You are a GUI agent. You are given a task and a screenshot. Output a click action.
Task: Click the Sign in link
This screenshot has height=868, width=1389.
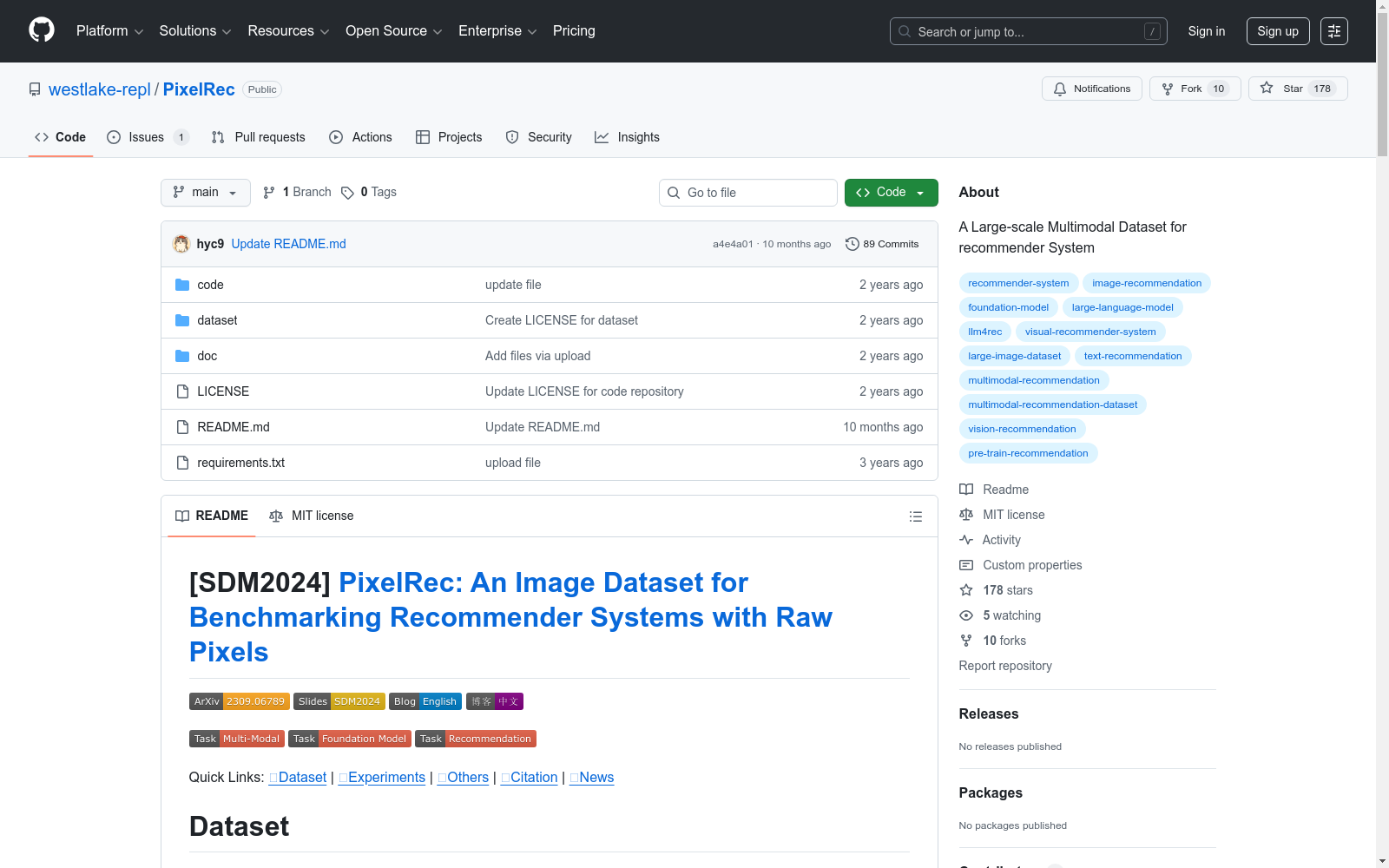[1207, 31]
